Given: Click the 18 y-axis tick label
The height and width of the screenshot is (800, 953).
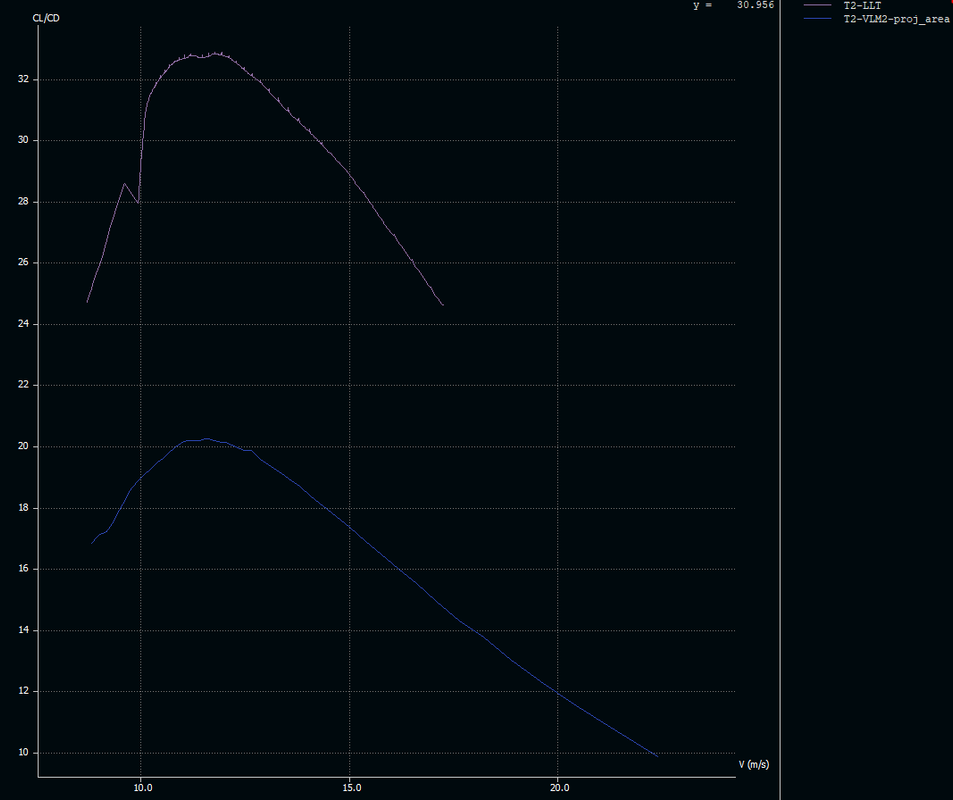Looking at the screenshot, I should point(23,508).
